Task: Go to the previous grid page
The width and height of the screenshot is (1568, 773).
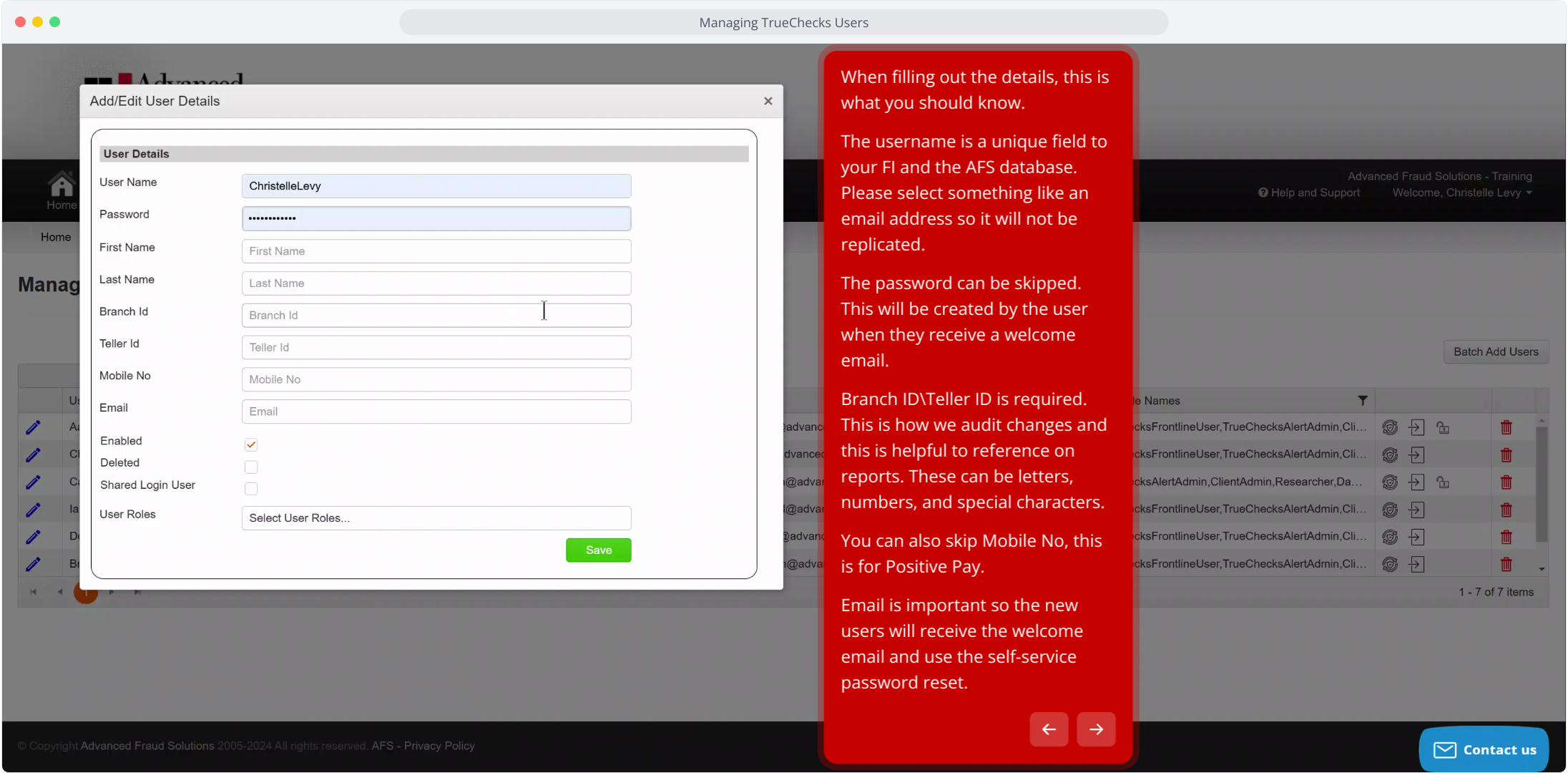Action: (x=60, y=592)
